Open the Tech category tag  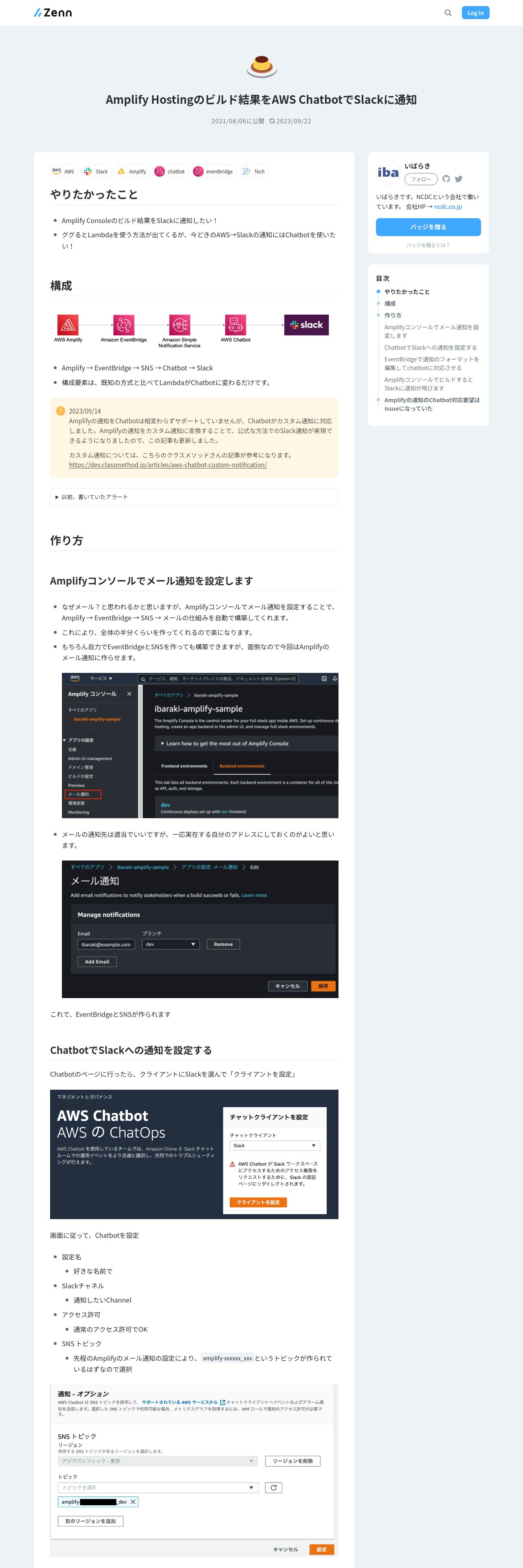[x=254, y=172]
